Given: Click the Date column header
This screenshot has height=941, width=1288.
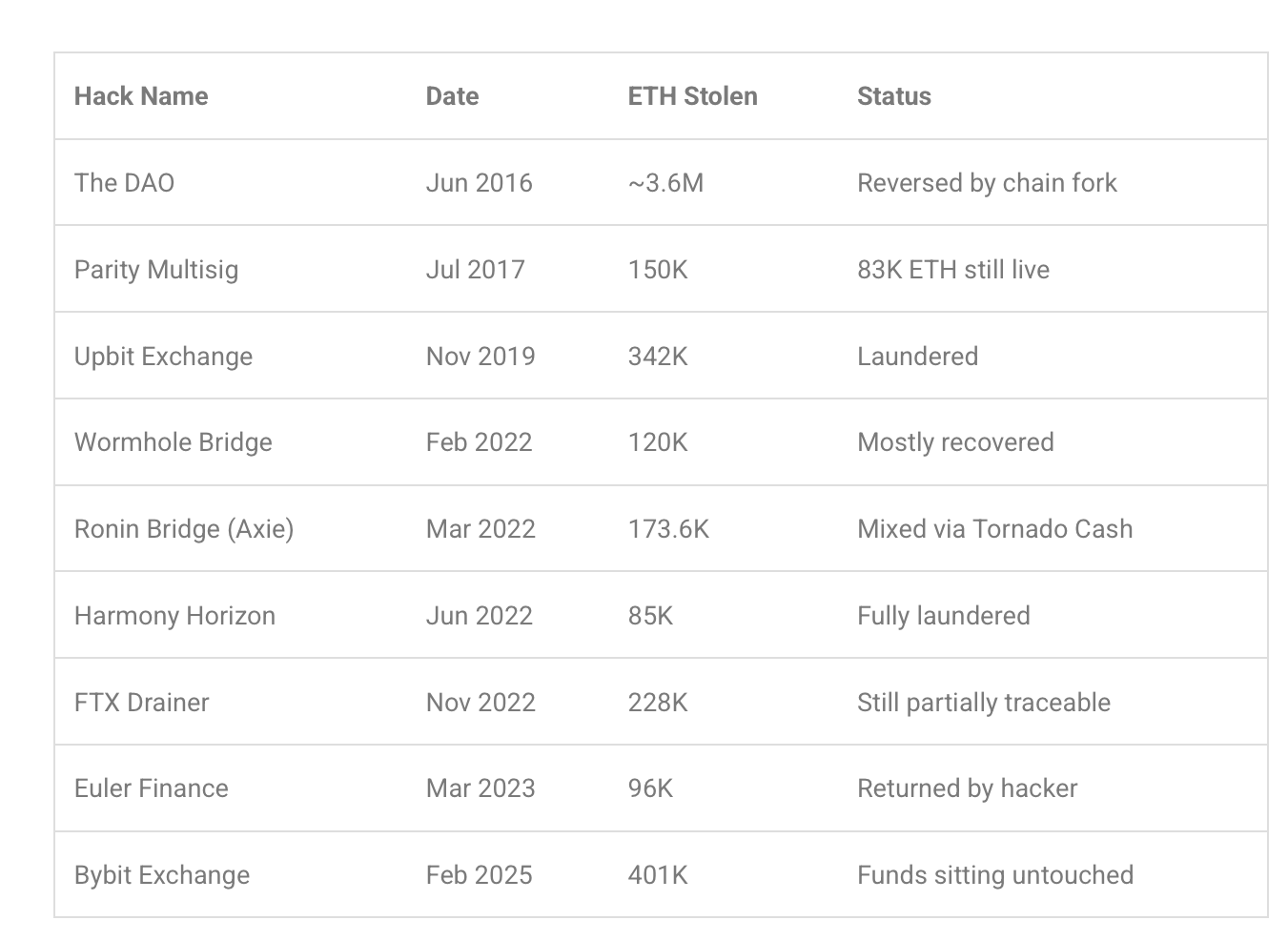Looking at the screenshot, I should click(452, 96).
